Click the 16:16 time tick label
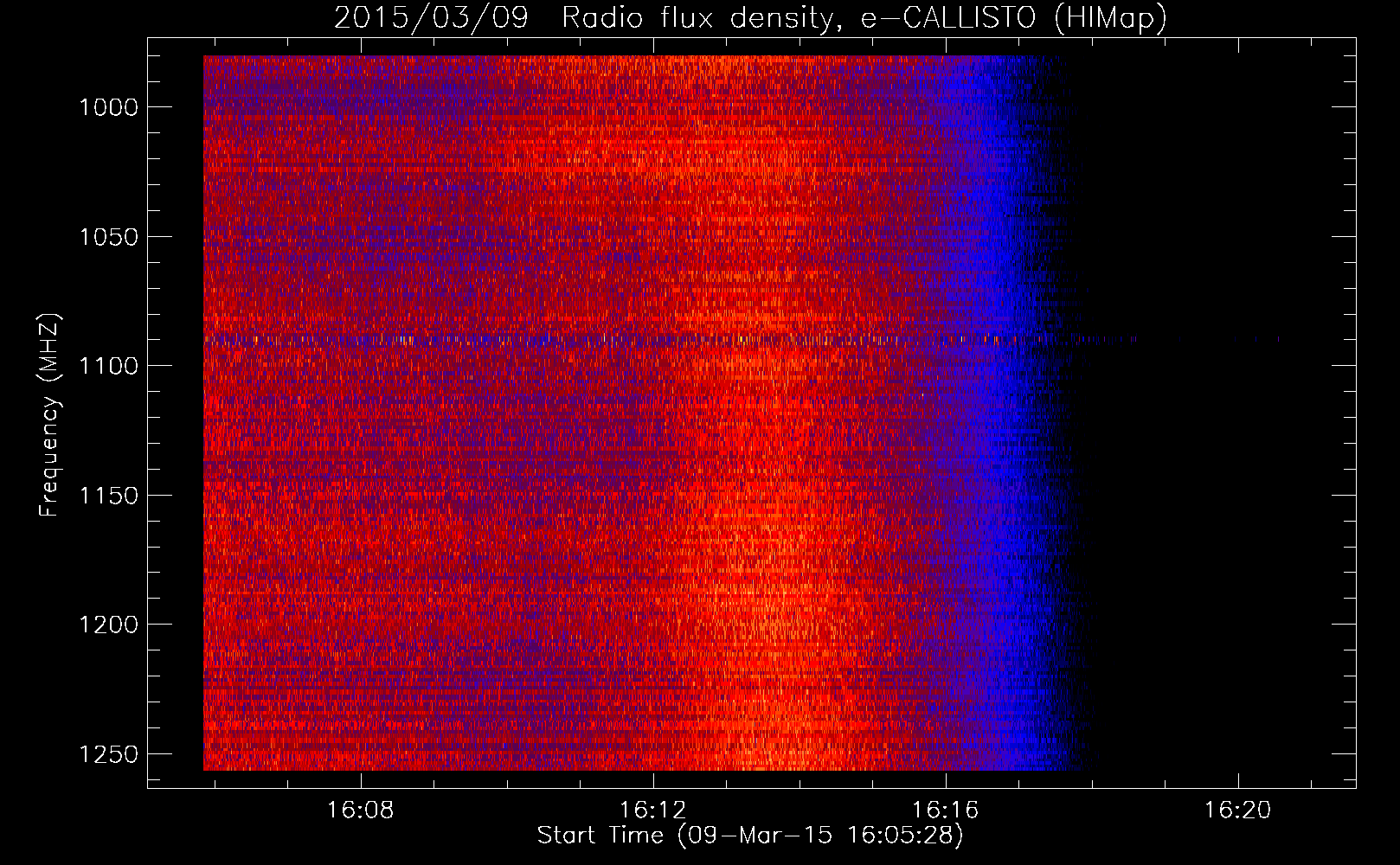This screenshot has height=865, width=1400. pos(946,810)
